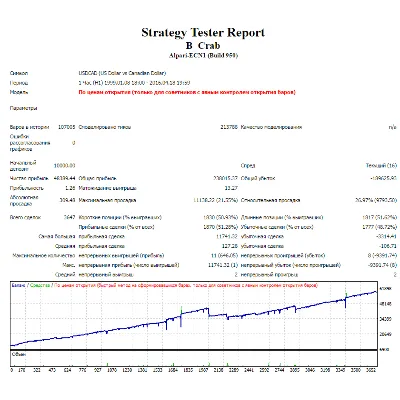The height and width of the screenshot is (400, 400).
Task: Click the "Абсолютная просадка" label
Action: pos(24,200)
